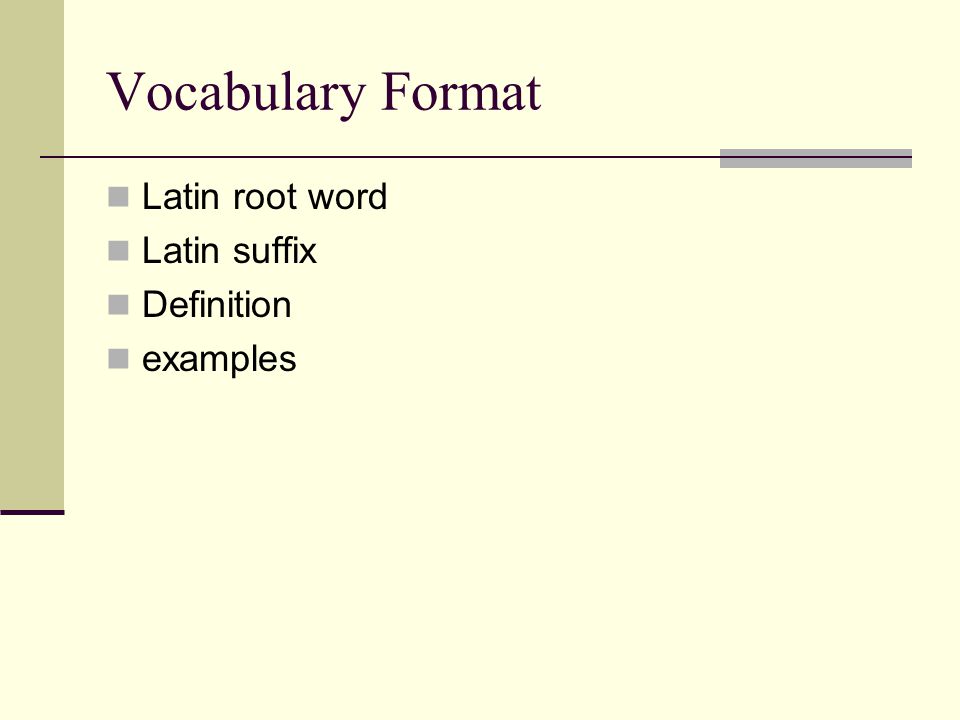
Task: Click the gray accent rectangle on divider line
Action: 816,158
